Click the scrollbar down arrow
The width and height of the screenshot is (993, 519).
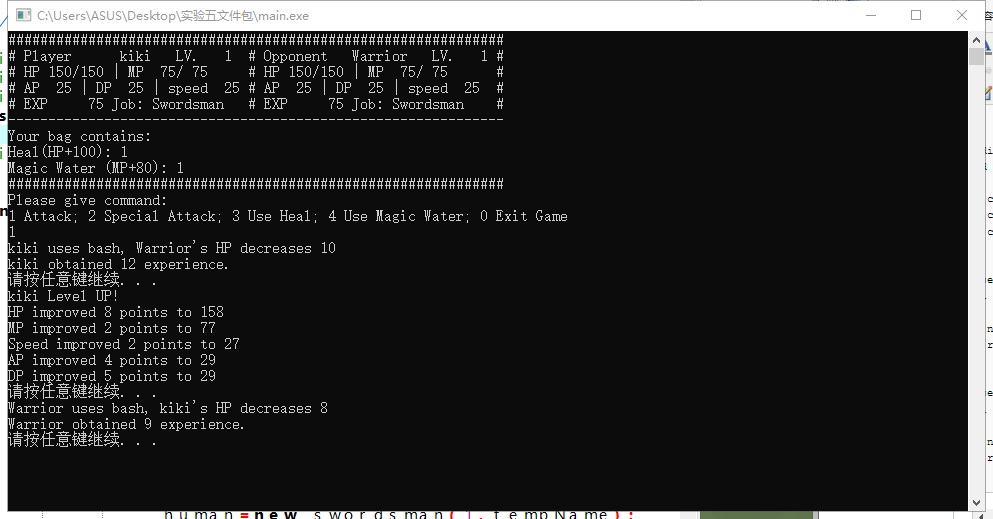coord(976,503)
